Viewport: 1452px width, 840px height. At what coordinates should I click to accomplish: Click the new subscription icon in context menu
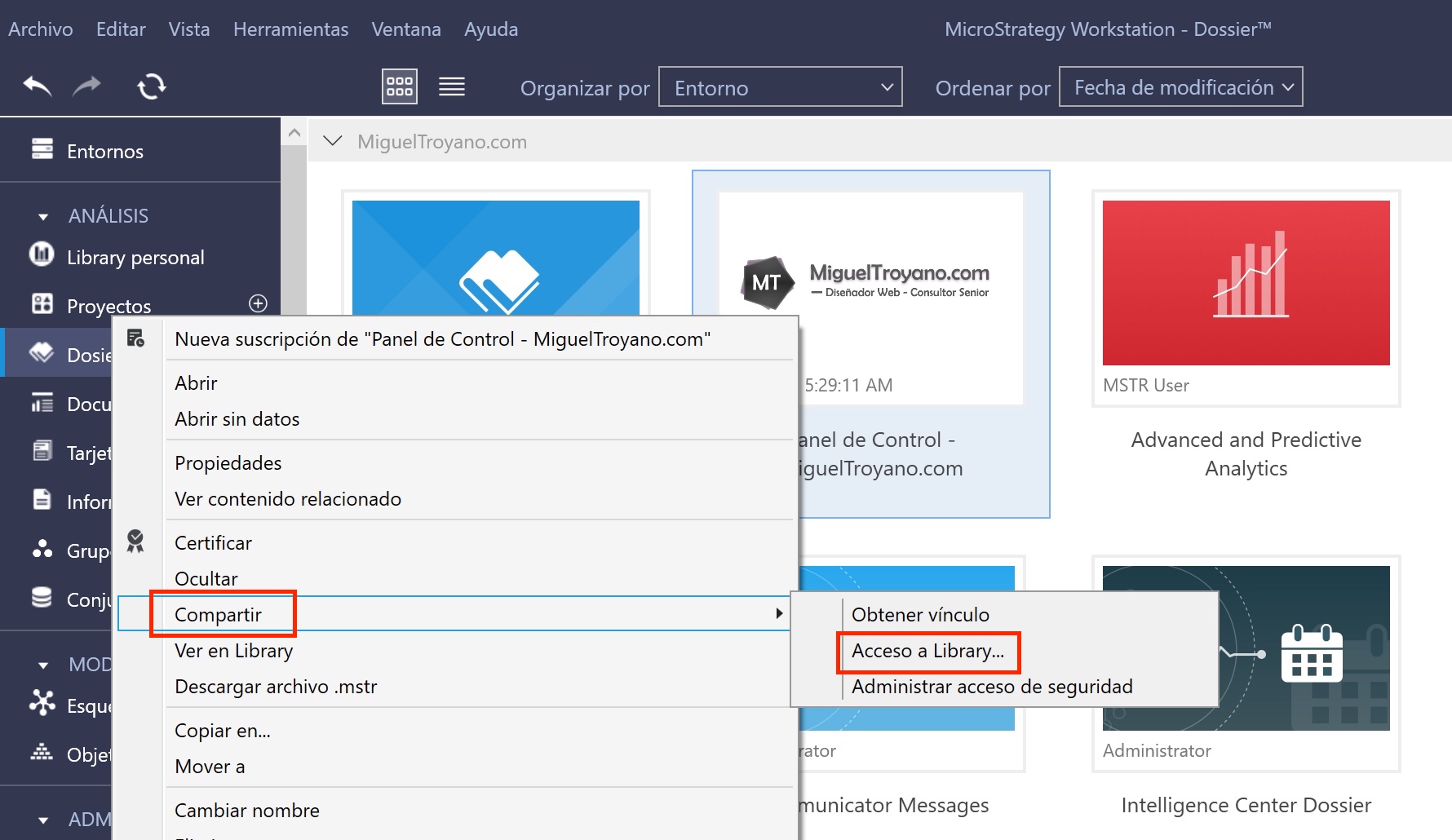[x=135, y=338]
